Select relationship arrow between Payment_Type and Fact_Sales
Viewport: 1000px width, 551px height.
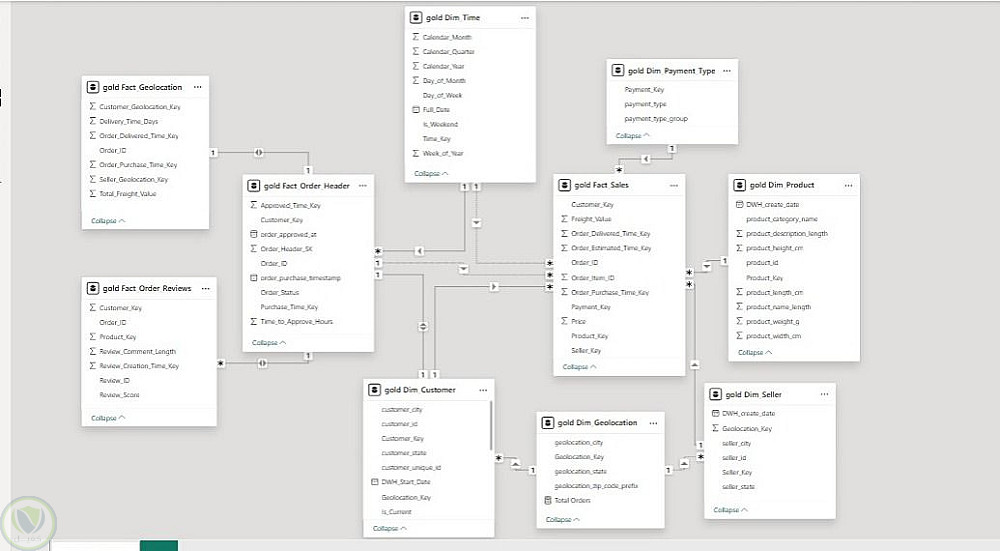click(645, 159)
